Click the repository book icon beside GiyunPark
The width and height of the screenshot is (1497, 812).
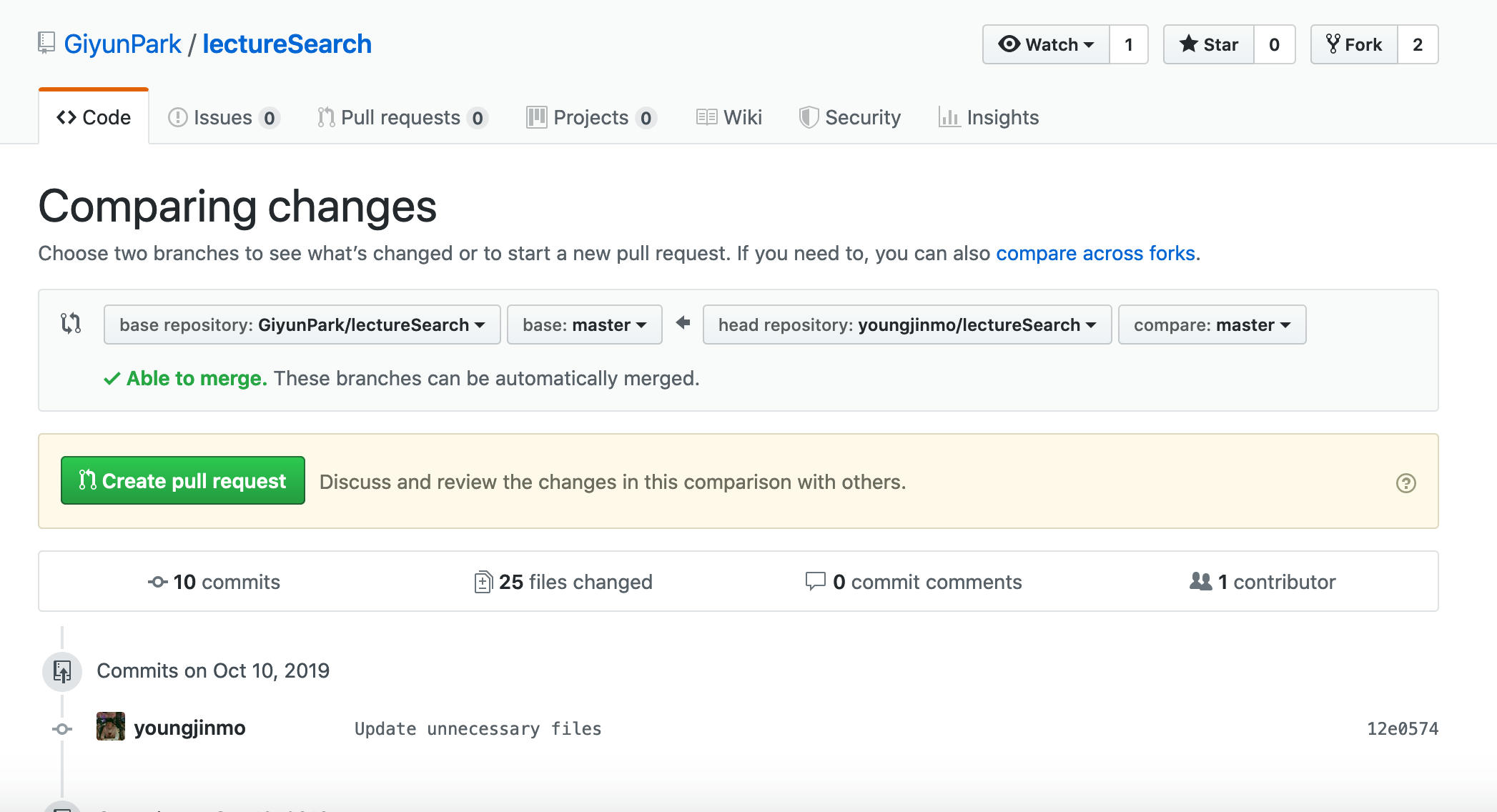coord(46,43)
